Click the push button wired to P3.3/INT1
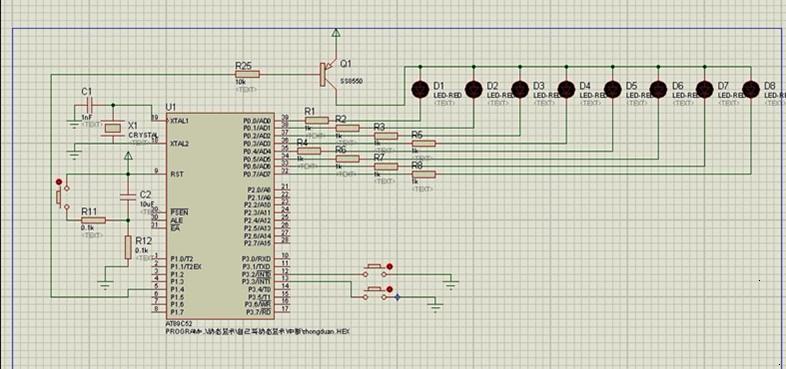The image size is (786, 369). pyautogui.click(x=374, y=293)
